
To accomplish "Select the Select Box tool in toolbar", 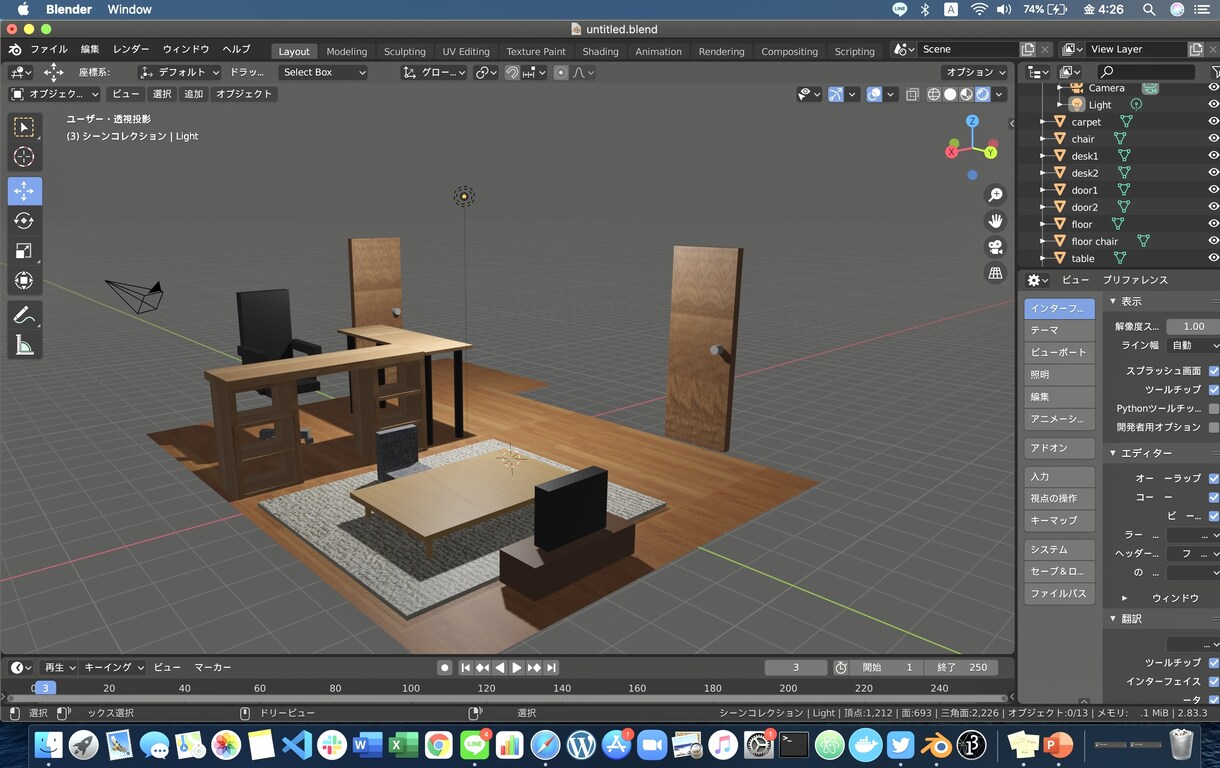I will click(24, 127).
